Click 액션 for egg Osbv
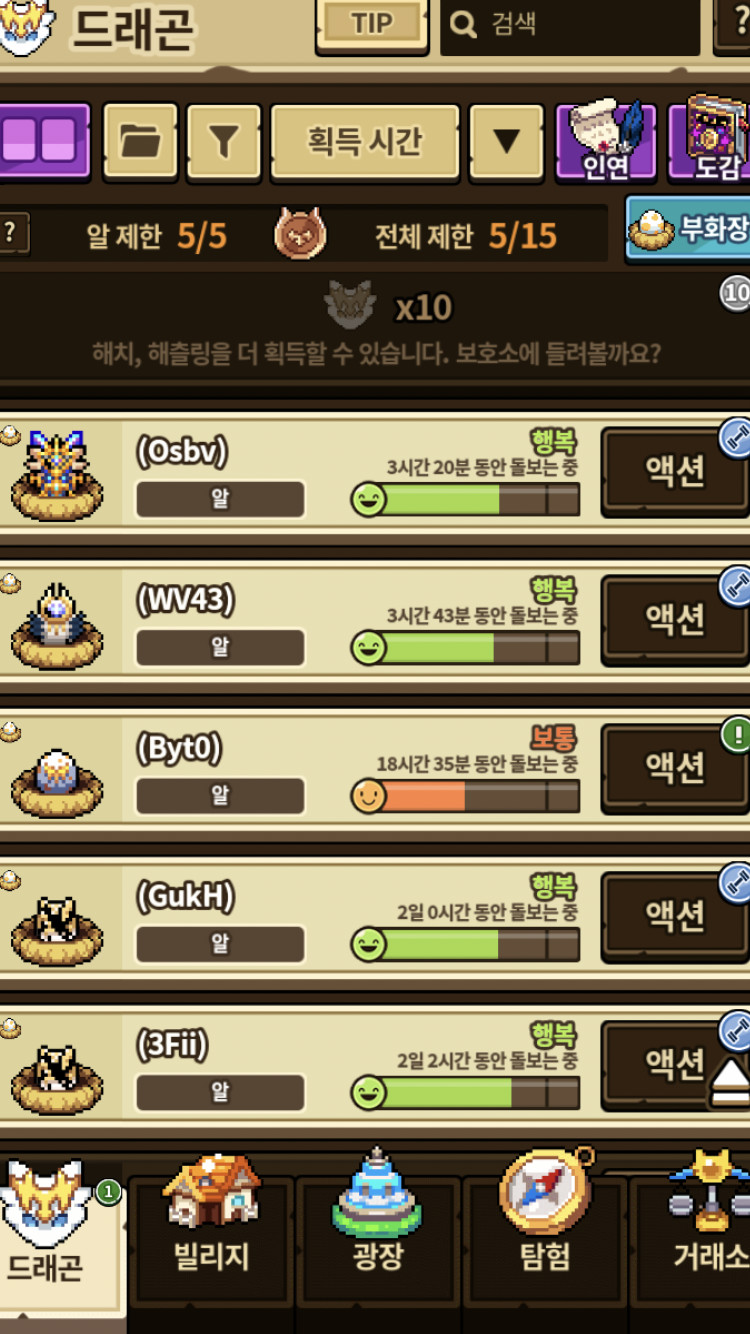 (674, 471)
